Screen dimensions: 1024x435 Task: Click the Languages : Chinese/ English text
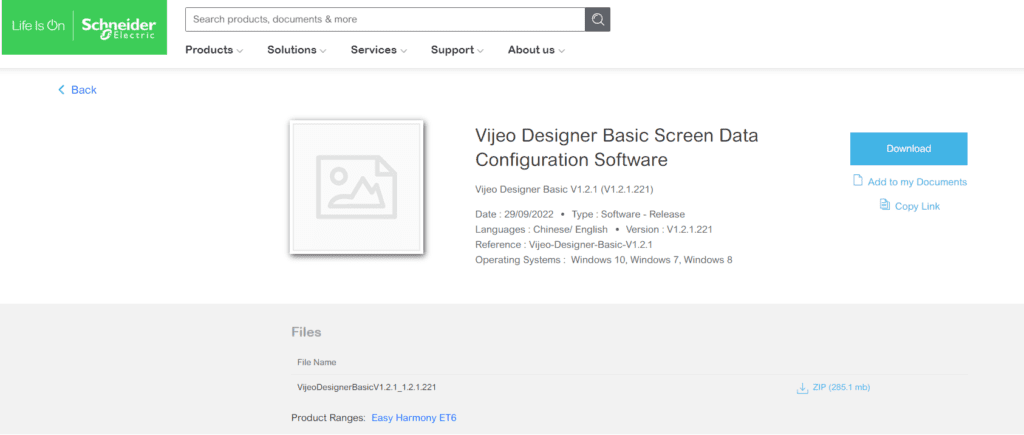(541, 229)
